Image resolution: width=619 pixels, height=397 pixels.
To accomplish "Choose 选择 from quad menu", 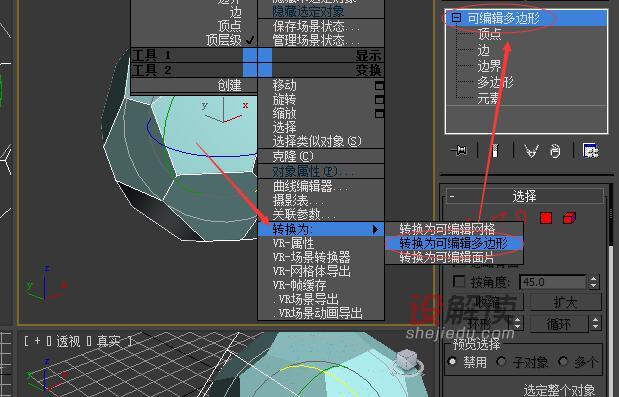I will [x=285, y=127].
